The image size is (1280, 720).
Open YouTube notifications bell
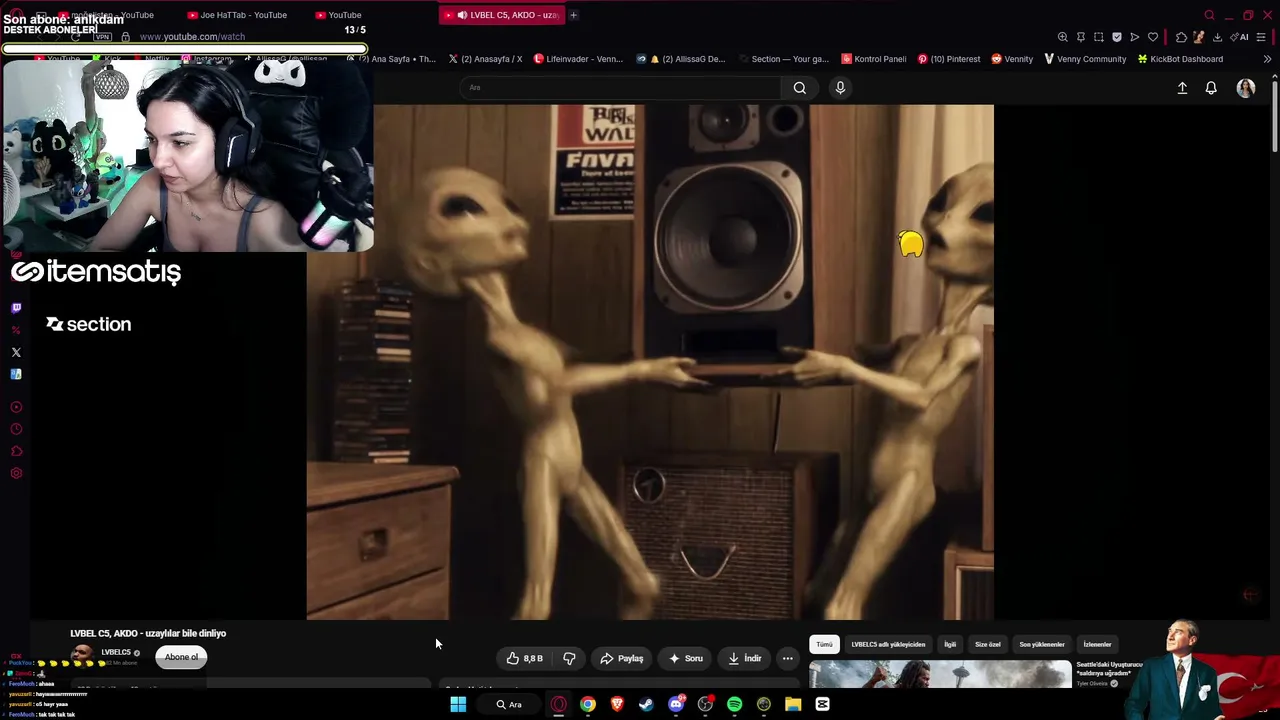[1211, 88]
